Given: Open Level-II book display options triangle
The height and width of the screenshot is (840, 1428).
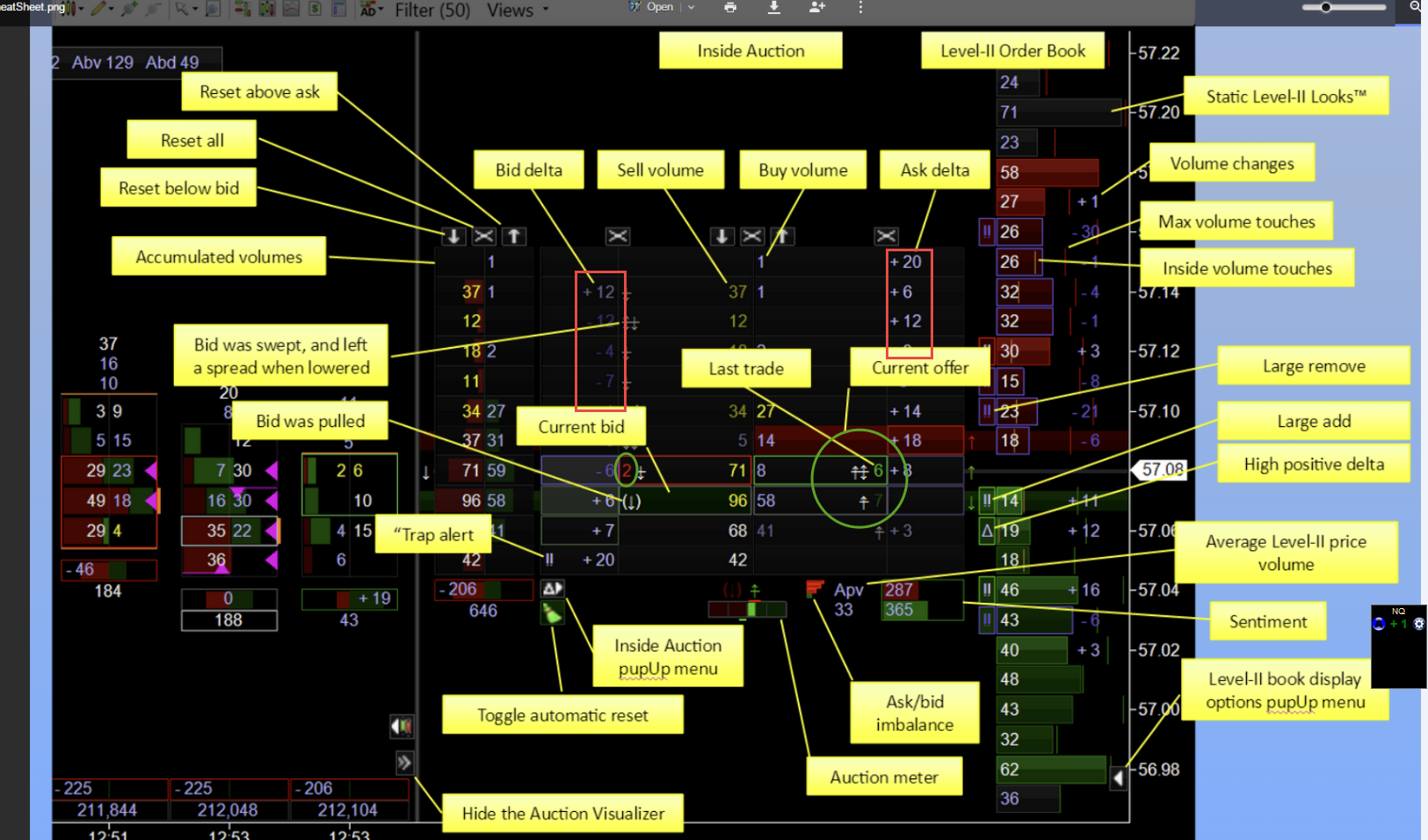Looking at the screenshot, I should (1118, 778).
